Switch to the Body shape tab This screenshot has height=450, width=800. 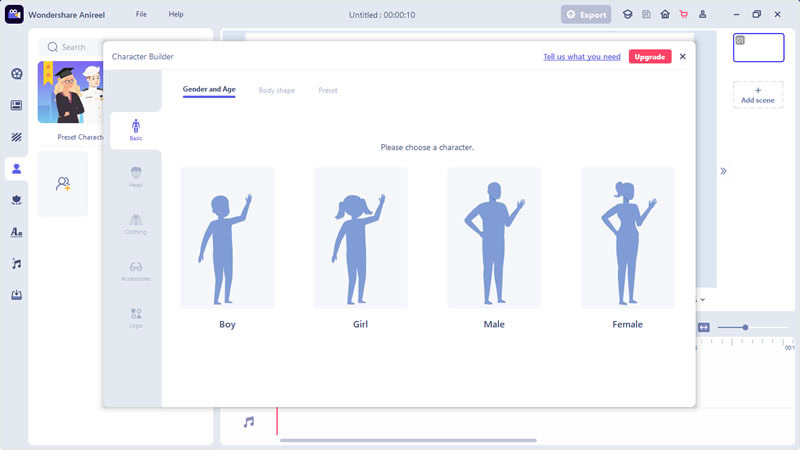click(277, 90)
